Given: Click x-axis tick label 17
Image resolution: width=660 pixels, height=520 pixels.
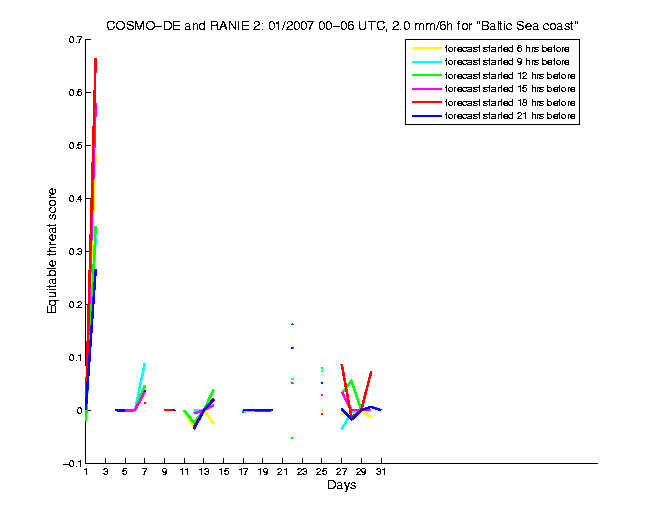Looking at the screenshot, I should point(243,472).
